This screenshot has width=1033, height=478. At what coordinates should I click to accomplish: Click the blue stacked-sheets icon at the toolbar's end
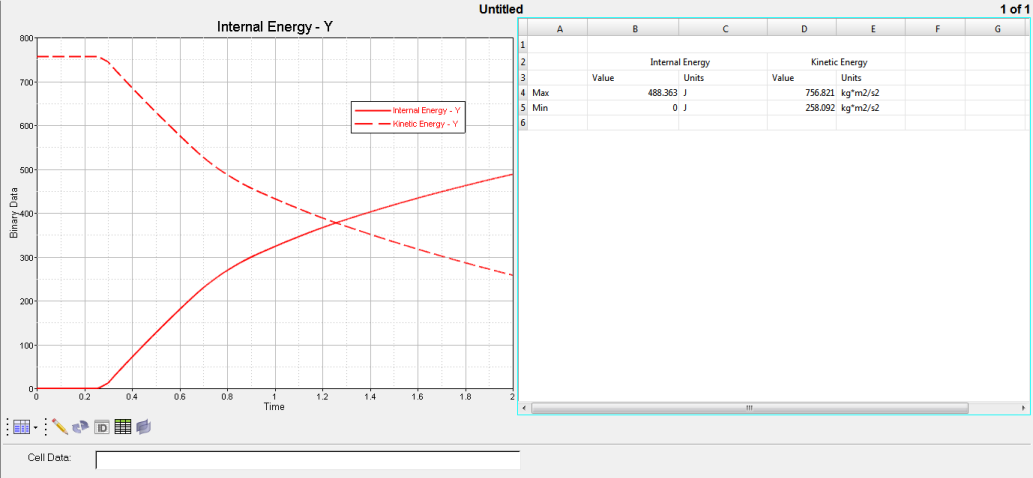tap(144, 427)
